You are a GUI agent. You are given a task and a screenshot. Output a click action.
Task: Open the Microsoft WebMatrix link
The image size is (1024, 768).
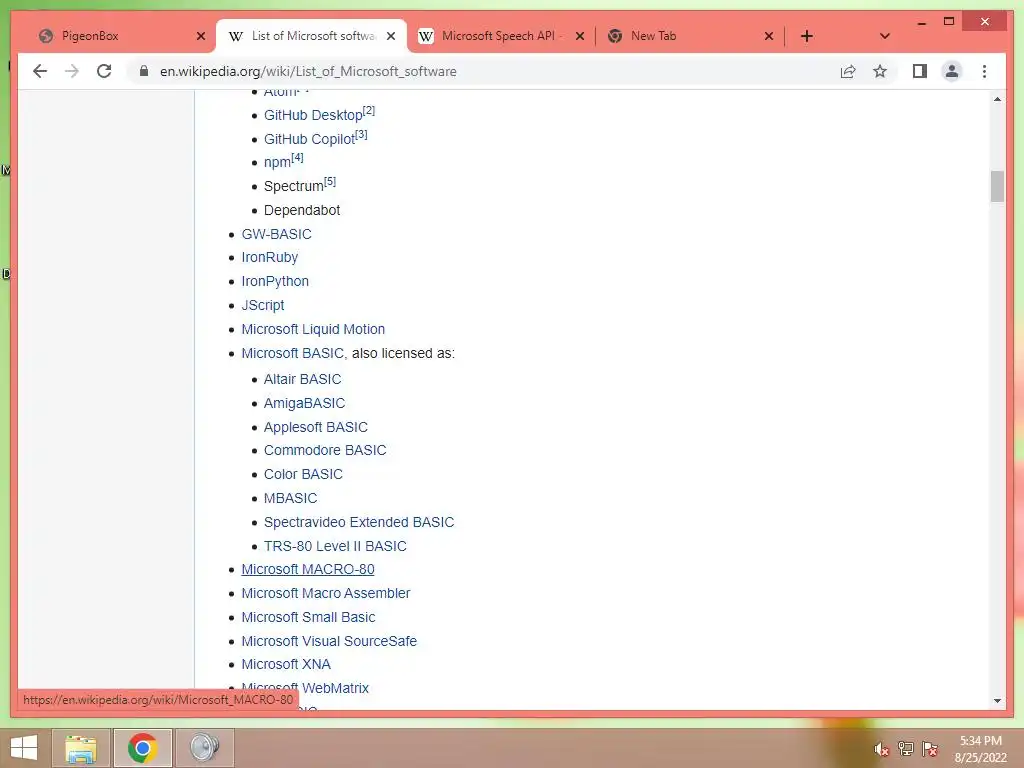pyautogui.click(x=305, y=688)
